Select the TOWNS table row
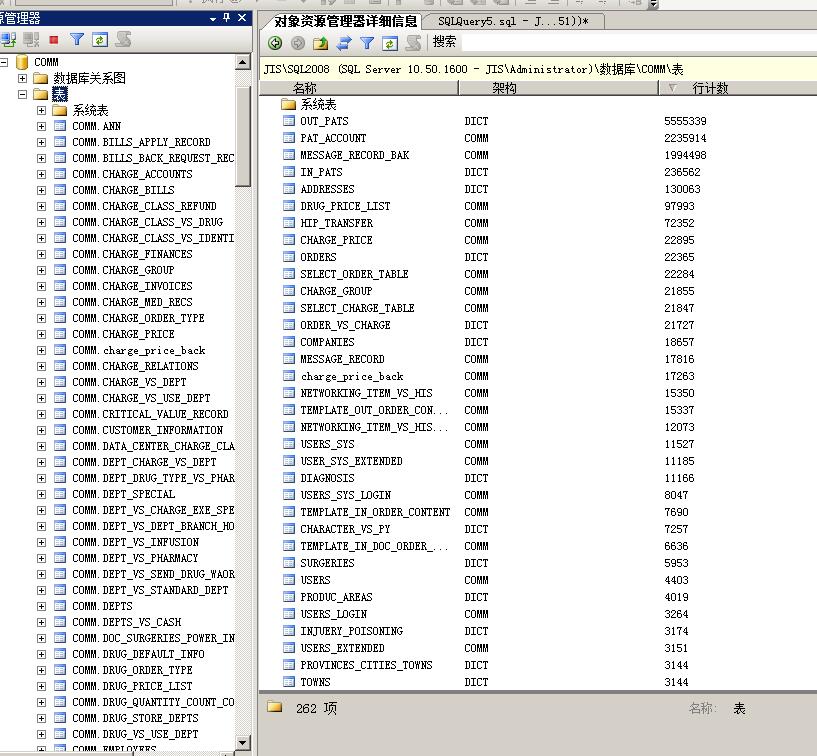The width and height of the screenshot is (817, 756). point(315,682)
